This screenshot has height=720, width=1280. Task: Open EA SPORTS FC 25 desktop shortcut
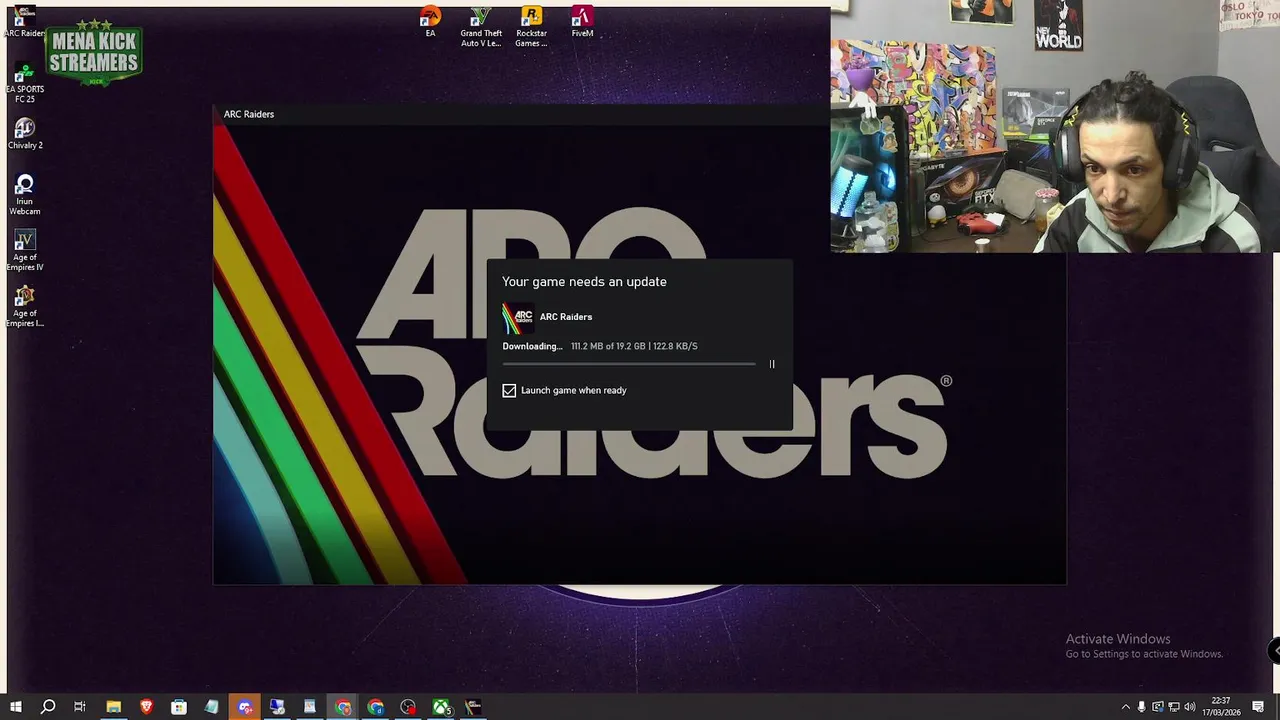coord(25,83)
